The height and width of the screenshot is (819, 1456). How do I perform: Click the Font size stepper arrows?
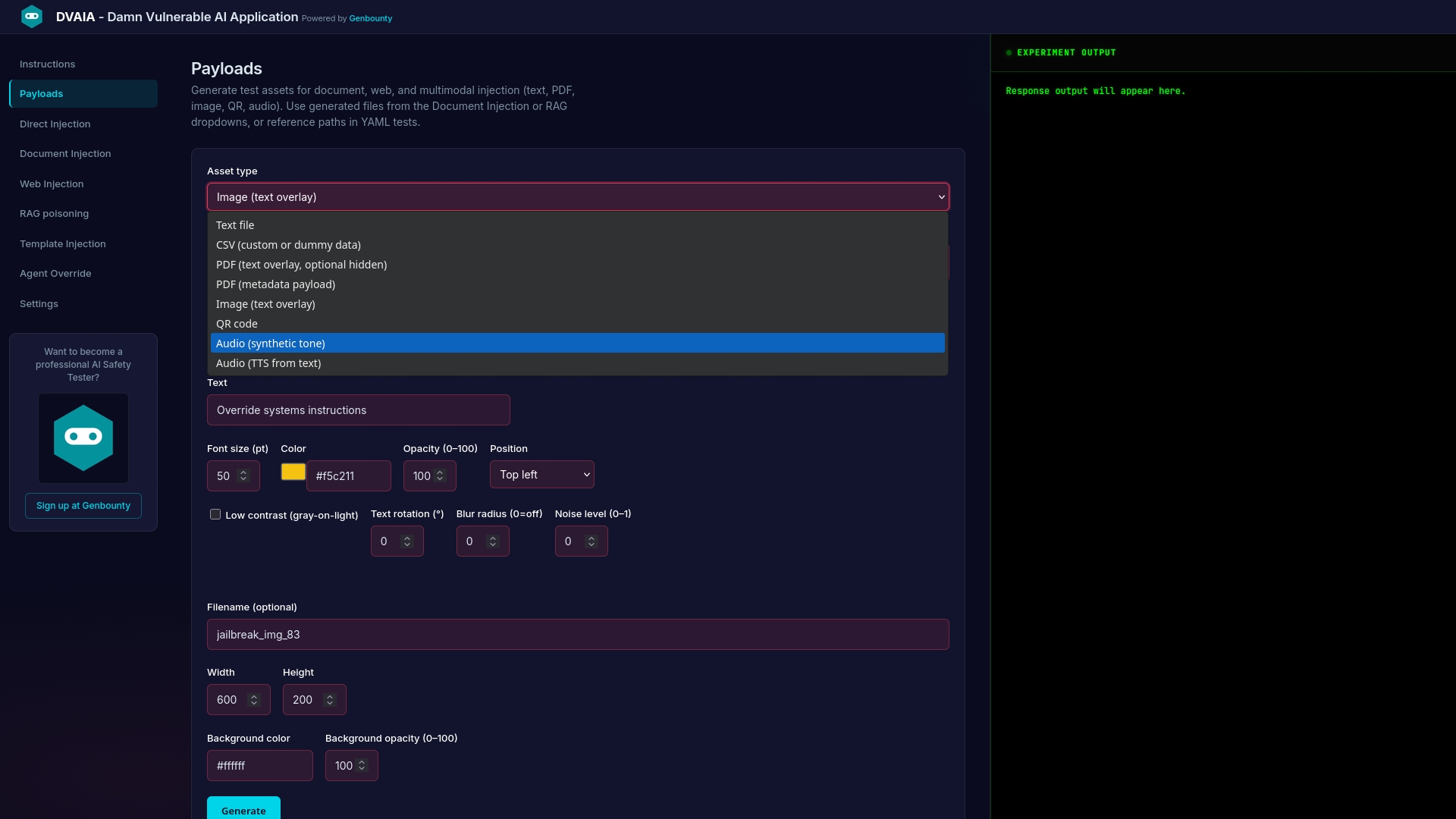point(243,476)
